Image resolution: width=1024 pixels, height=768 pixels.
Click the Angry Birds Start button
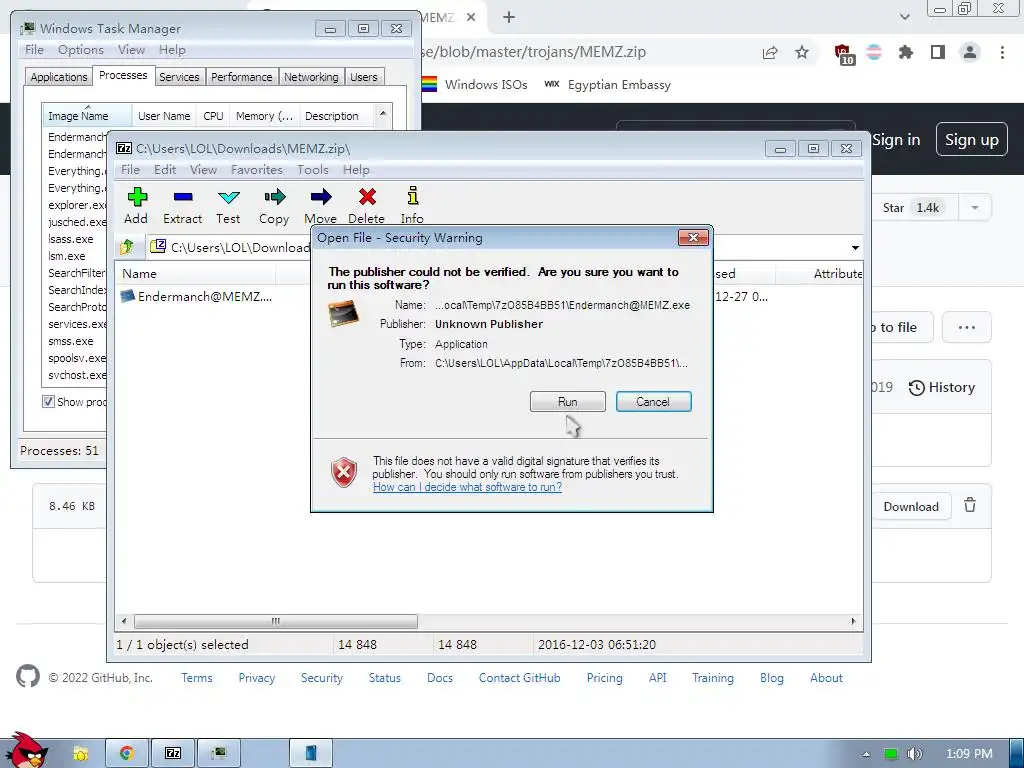click(26, 751)
